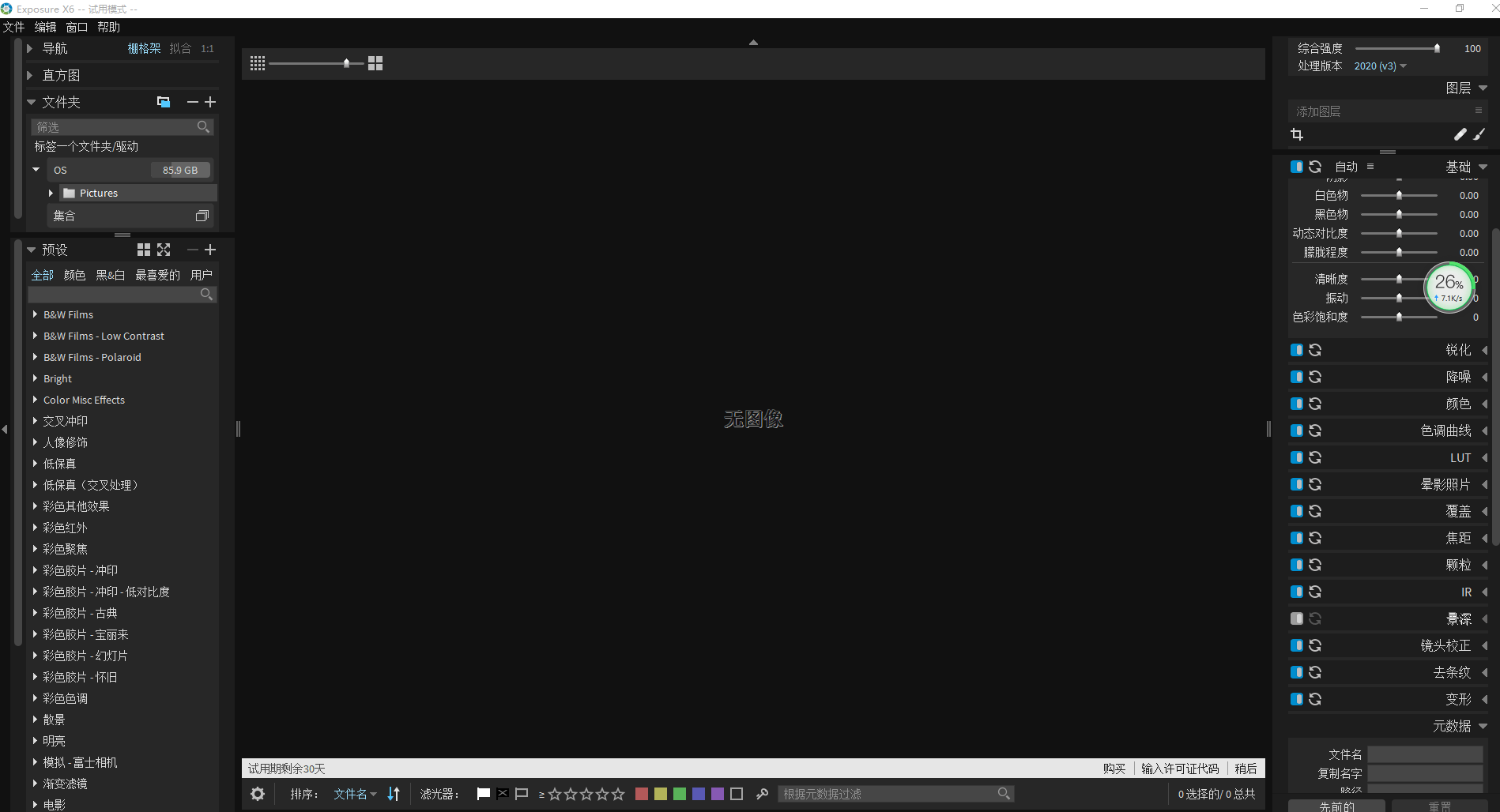The height and width of the screenshot is (812, 1500).
Task: Click add folder bookmark icon in folders panel
Action: 164,102
